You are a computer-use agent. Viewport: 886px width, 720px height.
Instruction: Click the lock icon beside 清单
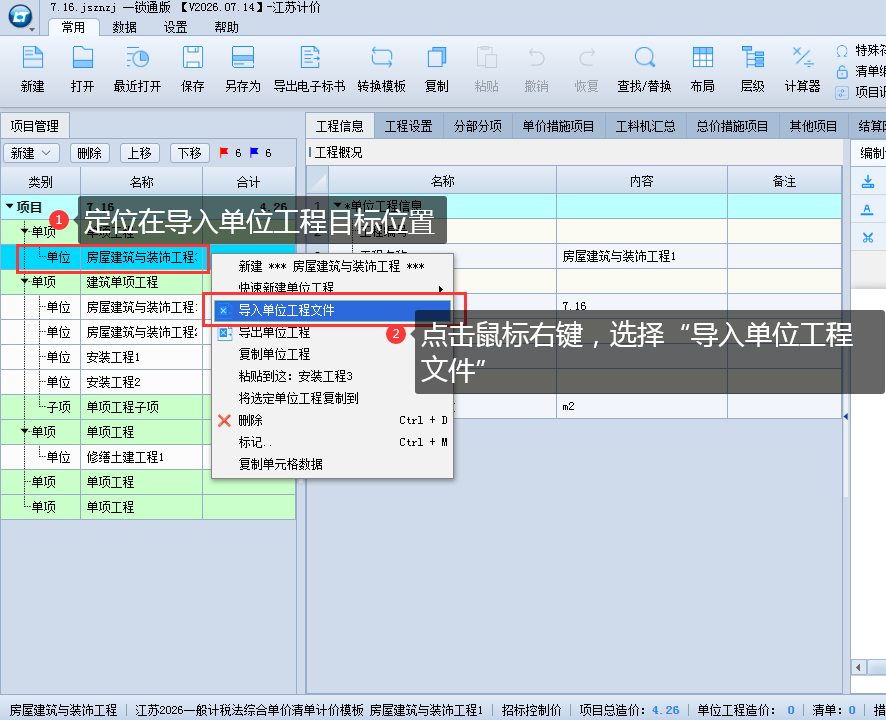842,72
